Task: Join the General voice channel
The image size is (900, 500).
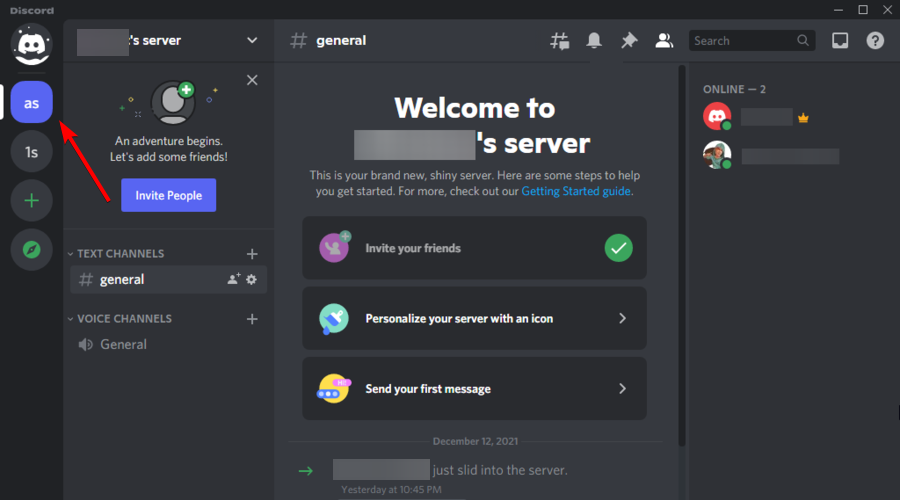Action: pyautogui.click(x=168, y=344)
